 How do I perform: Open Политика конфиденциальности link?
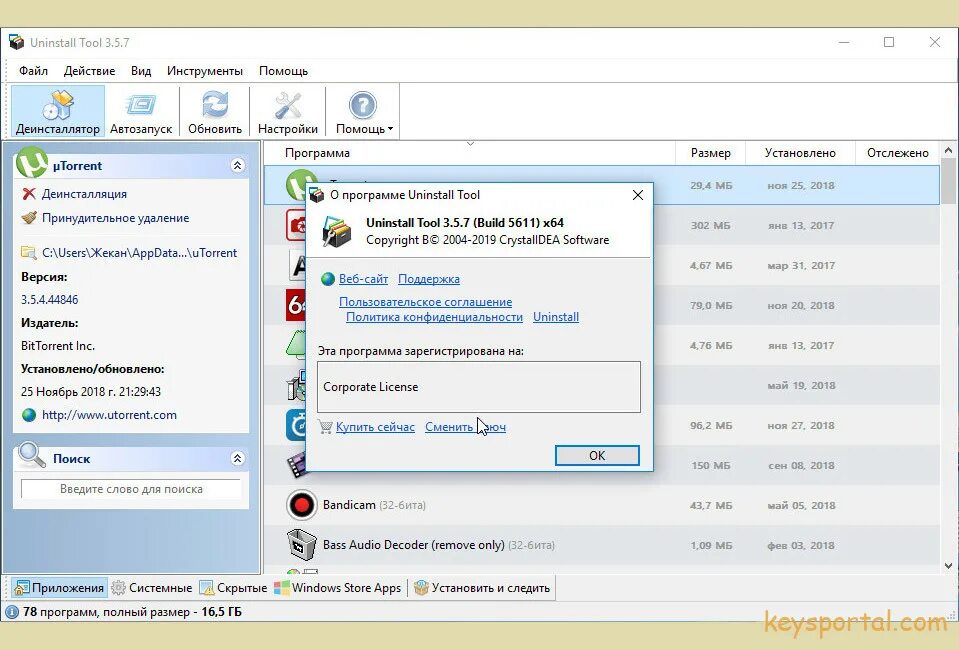pyautogui.click(x=434, y=317)
